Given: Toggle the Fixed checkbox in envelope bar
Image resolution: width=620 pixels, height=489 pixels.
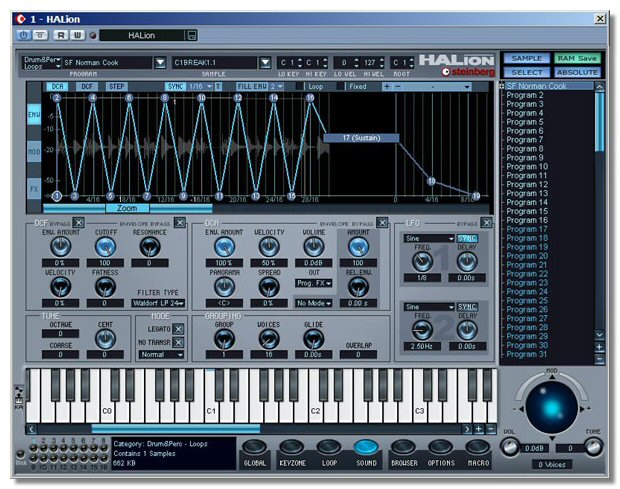Looking at the screenshot, I should pyautogui.click(x=340, y=87).
